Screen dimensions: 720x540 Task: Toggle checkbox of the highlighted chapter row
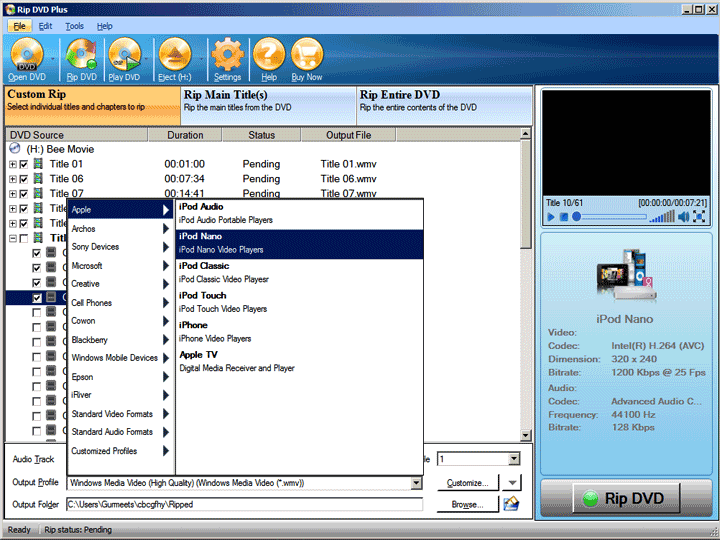(x=37, y=298)
